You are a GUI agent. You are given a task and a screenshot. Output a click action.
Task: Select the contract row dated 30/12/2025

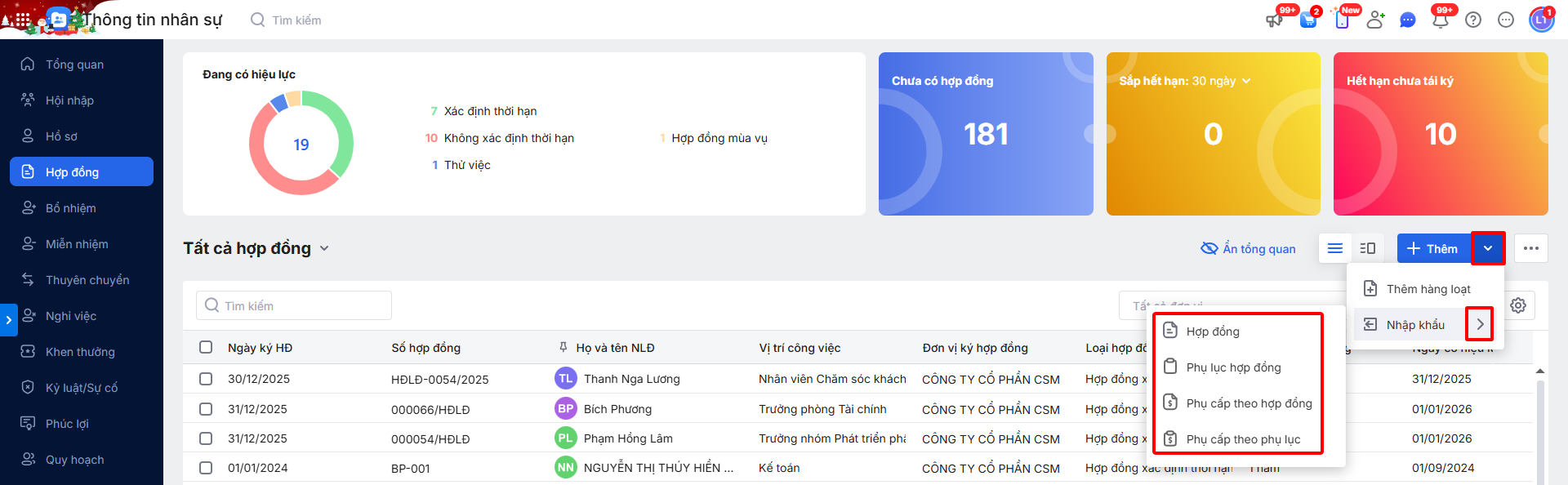pyautogui.click(x=206, y=379)
